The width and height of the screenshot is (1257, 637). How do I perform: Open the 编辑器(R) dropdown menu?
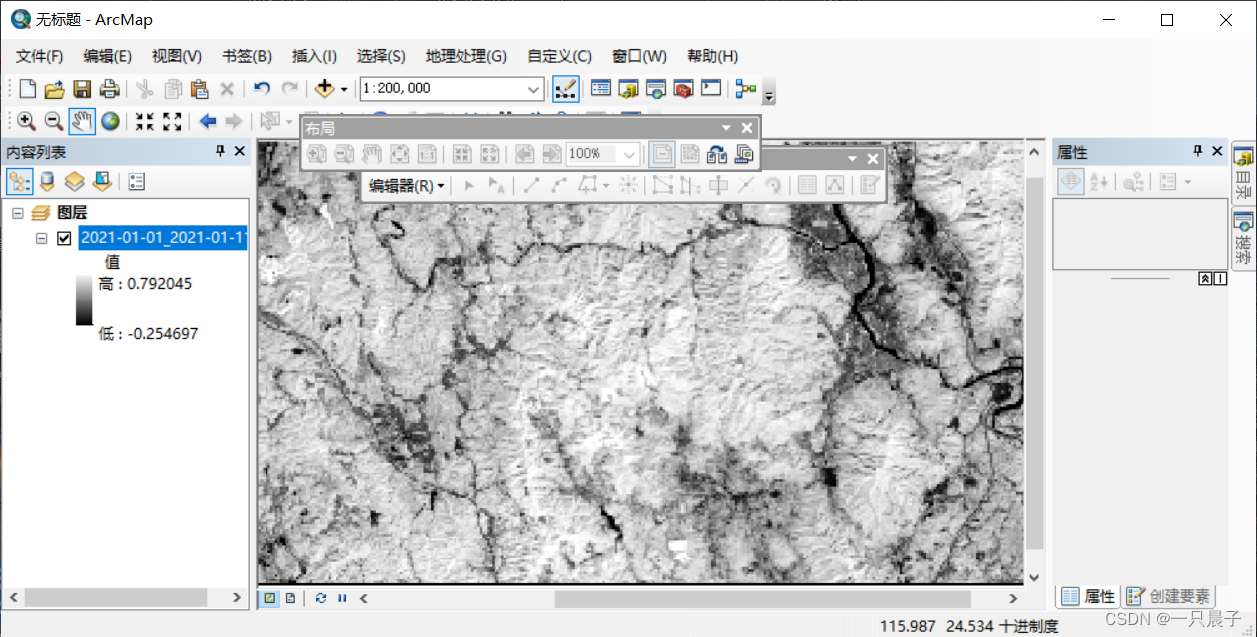pos(406,186)
